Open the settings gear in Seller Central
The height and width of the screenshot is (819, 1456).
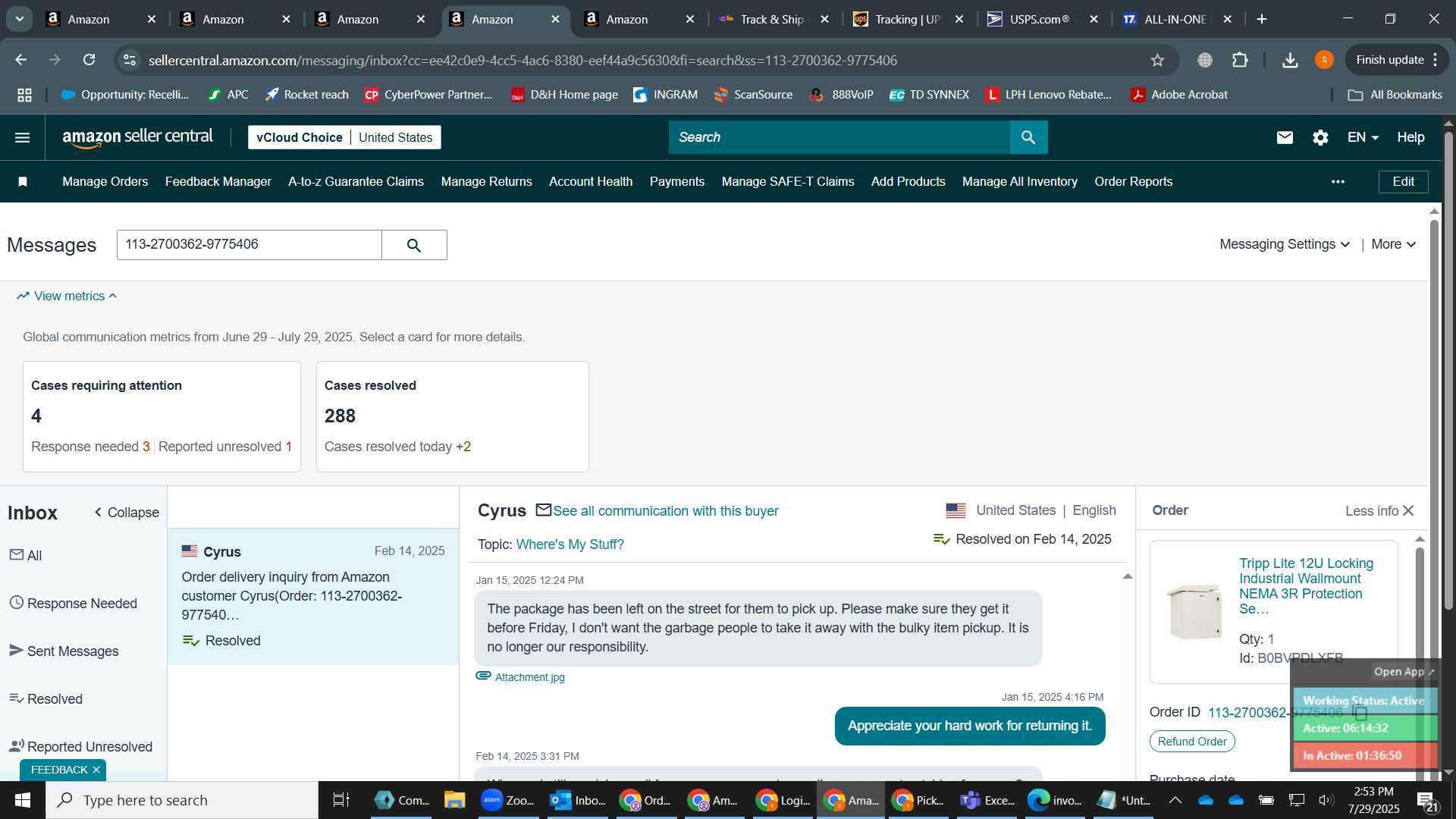[1320, 137]
